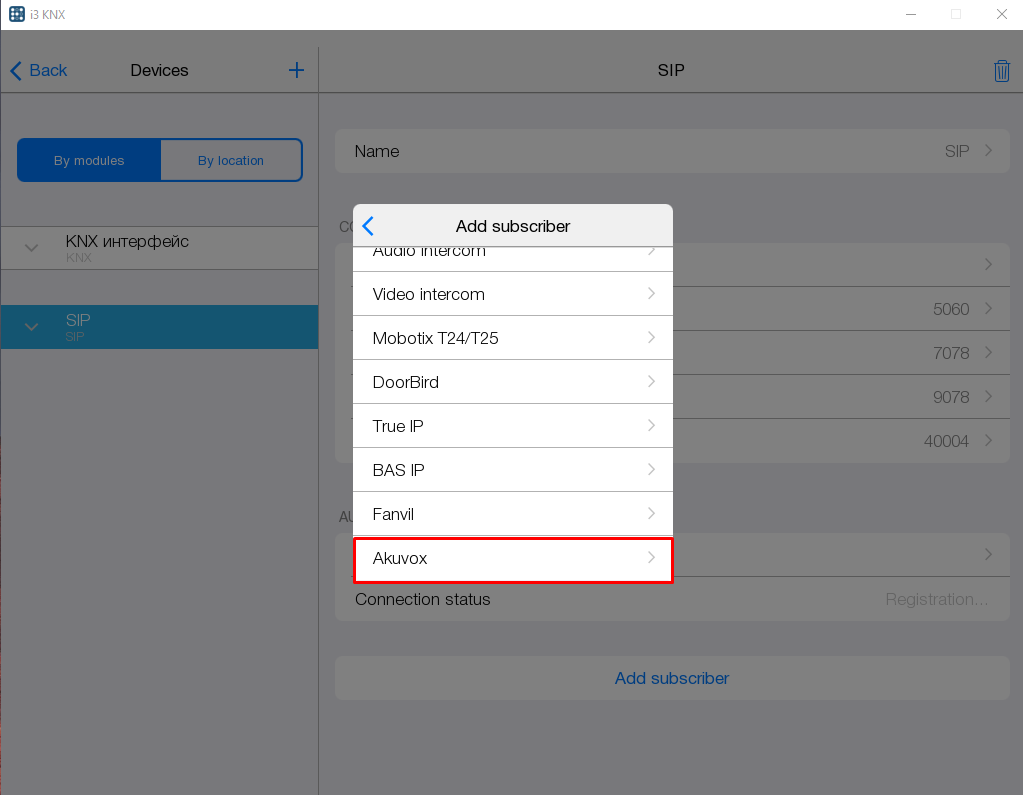Open the 40004 port setting row
Image resolution: width=1023 pixels, height=795 pixels.
(x=840, y=441)
